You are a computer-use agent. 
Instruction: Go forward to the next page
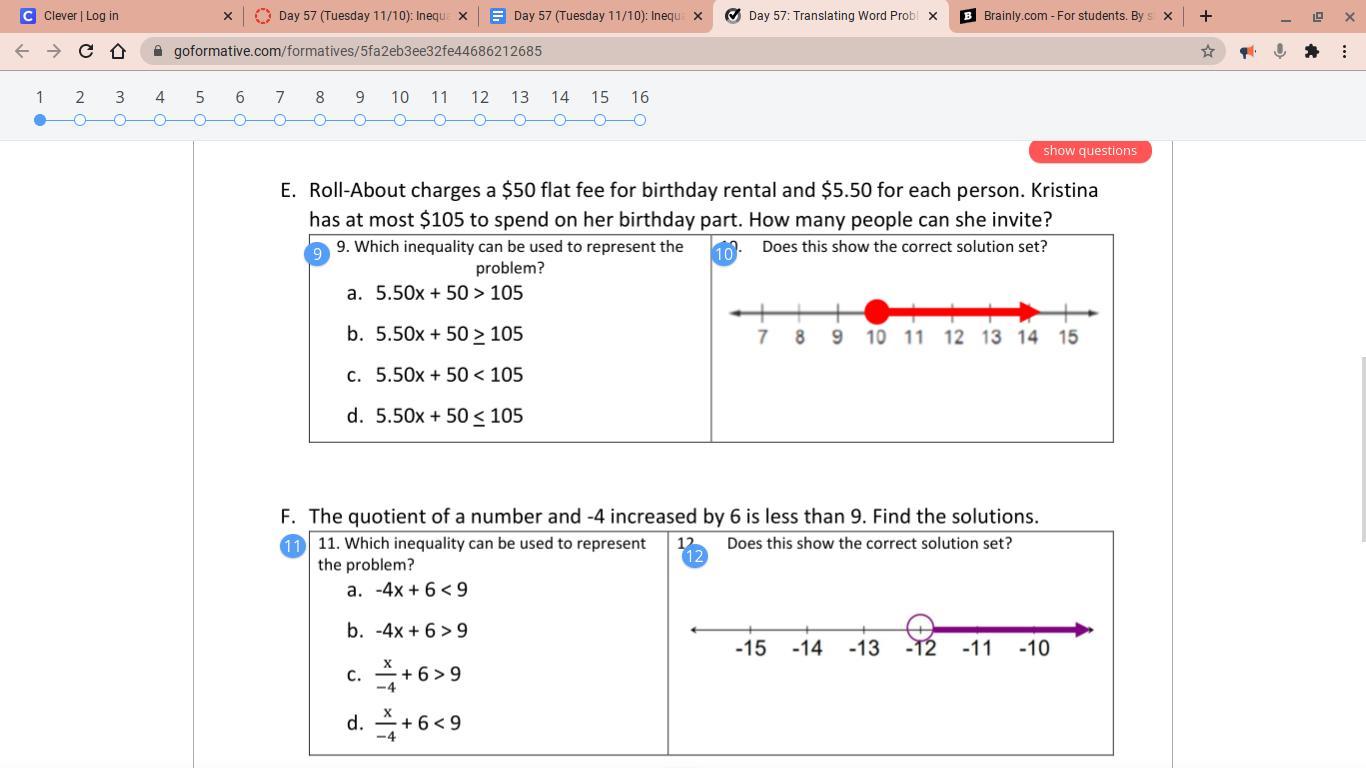(x=54, y=51)
